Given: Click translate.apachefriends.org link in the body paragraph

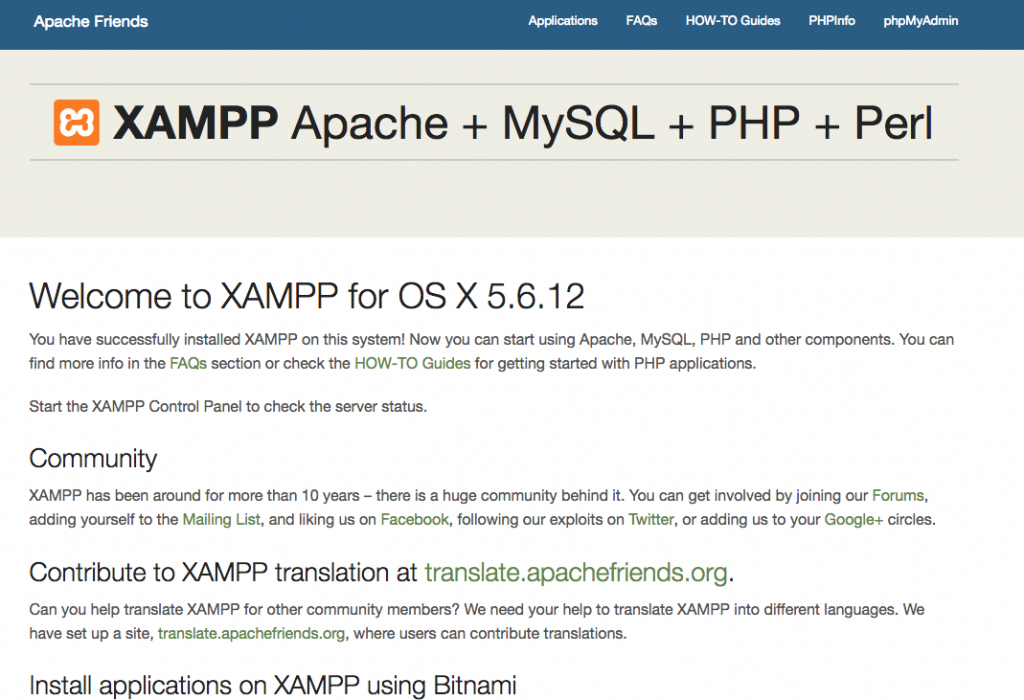Looking at the screenshot, I should coord(251,633).
